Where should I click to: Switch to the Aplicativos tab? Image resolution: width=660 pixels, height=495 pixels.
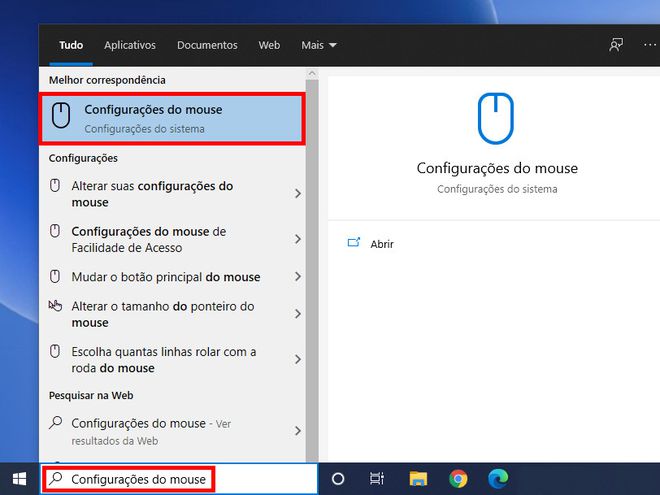[x=130, y=45]
